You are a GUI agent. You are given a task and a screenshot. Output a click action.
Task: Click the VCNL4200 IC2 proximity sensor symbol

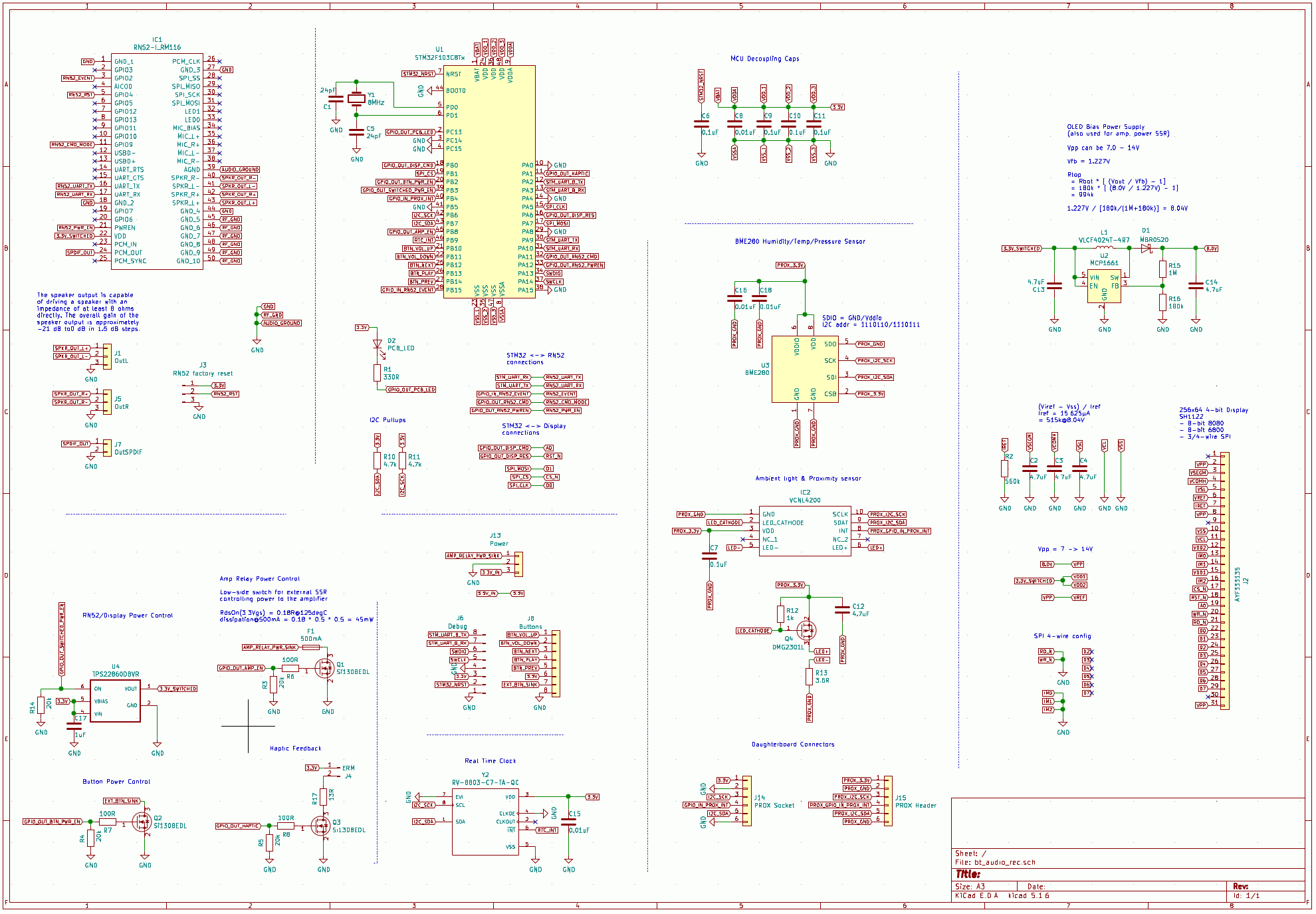804,530
